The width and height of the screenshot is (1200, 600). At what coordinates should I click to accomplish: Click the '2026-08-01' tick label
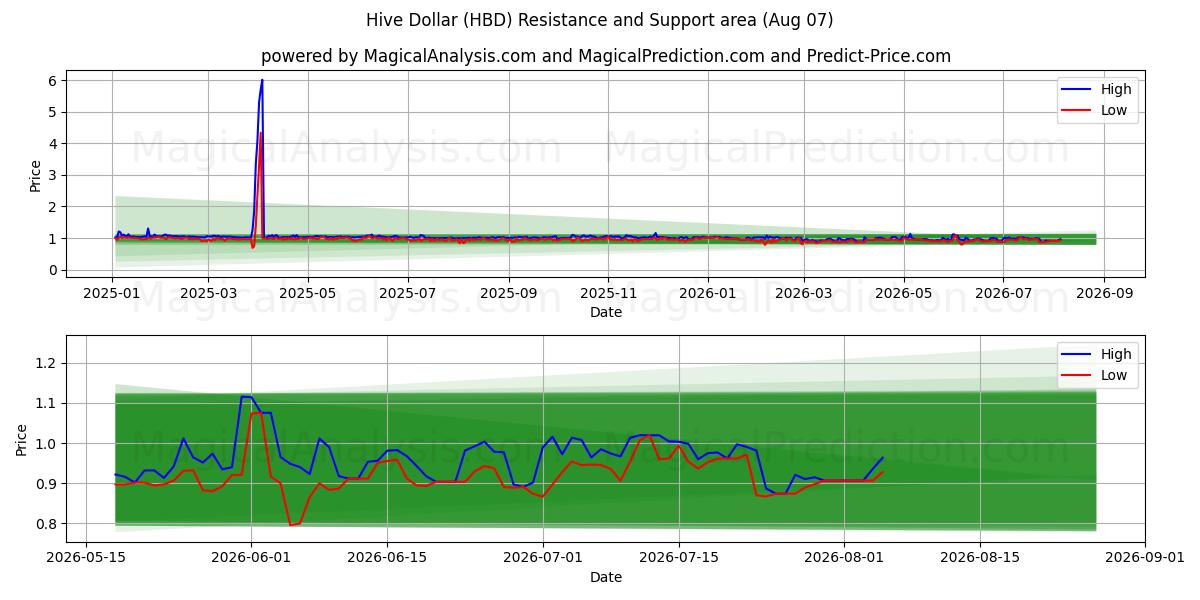(844, 557)
